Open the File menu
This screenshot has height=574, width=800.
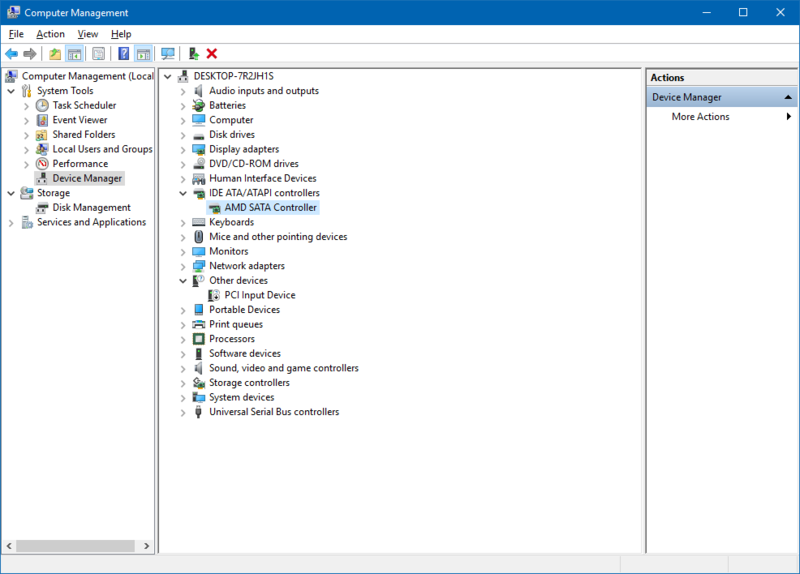(x=16, y=34)
